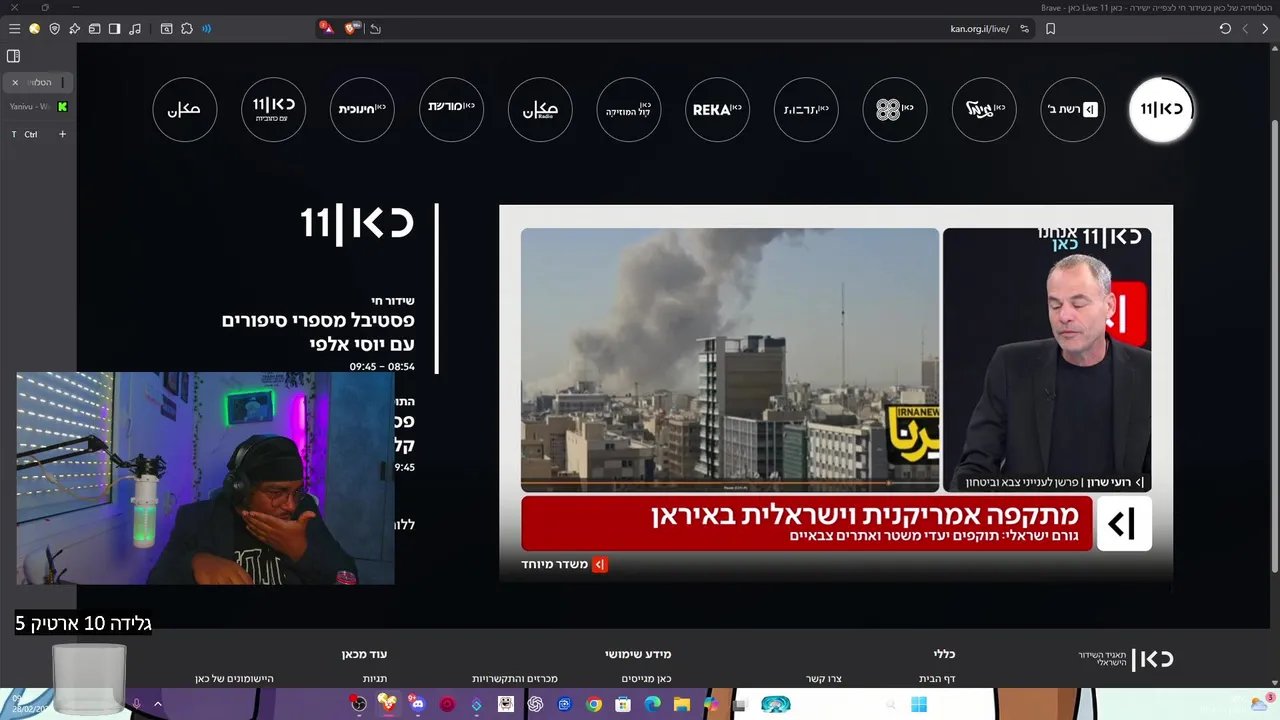Image resolution: width=1280 pixels, height=720 pixels.
Task: Close the active Kan live tab
Action: [x=15, y=82]
